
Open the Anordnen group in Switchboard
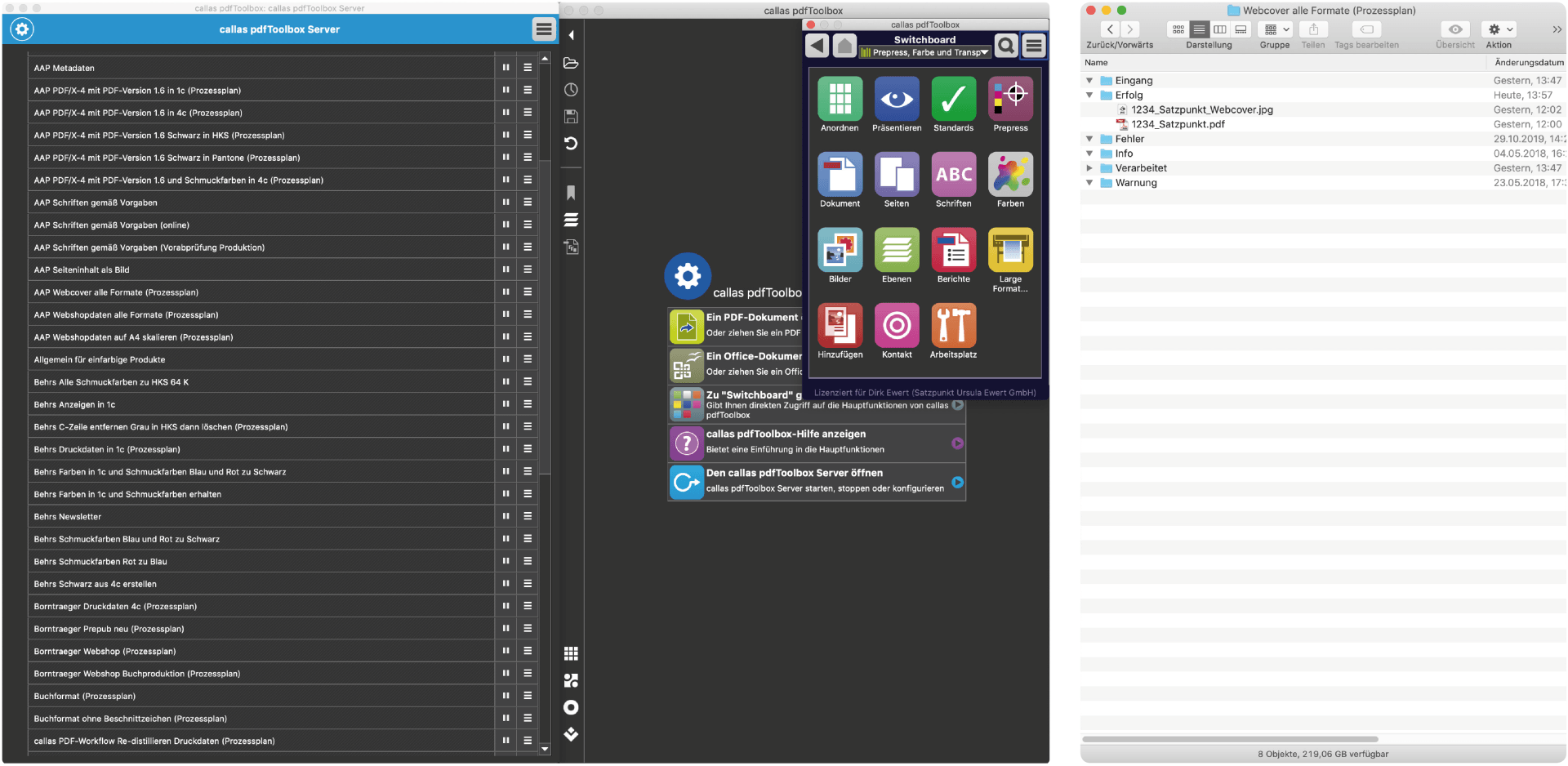840,99
